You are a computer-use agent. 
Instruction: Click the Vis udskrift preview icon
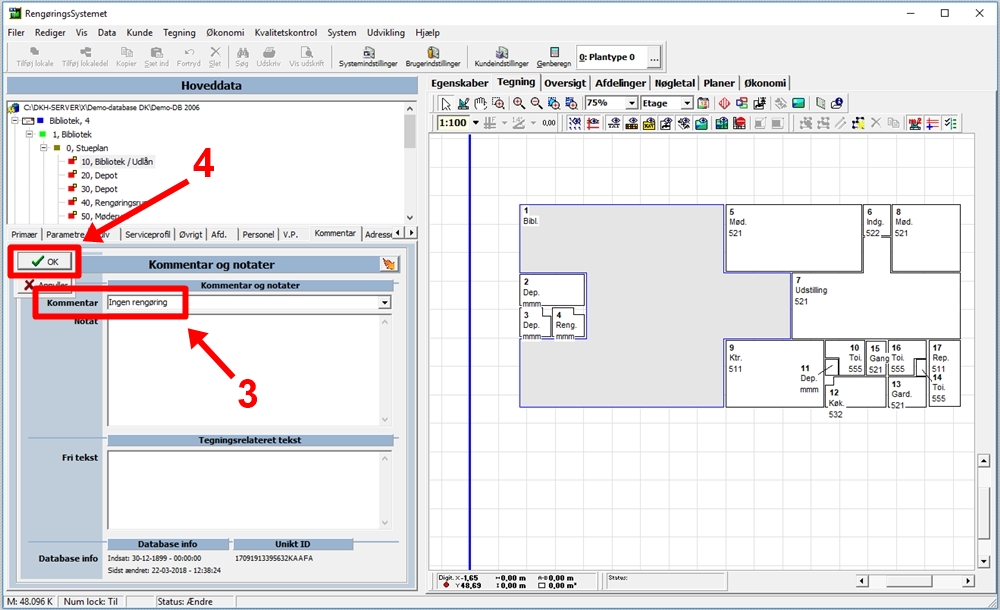click(x=307, y=57)
